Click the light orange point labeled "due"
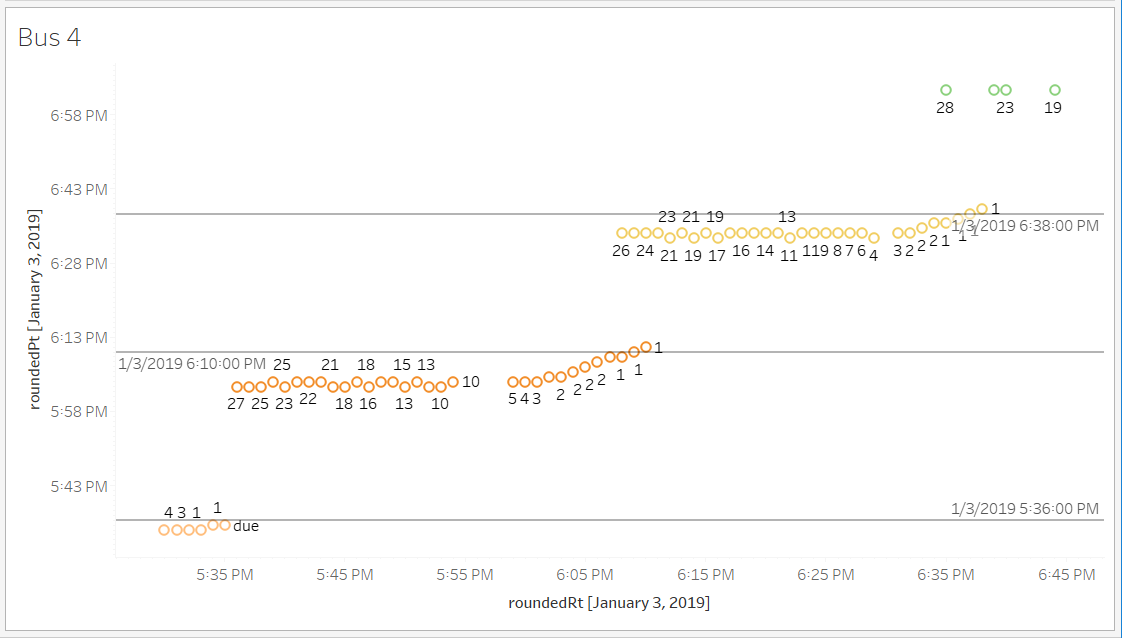The height and width of the screenshot is (638, 1122). click(x=225, y=525)
